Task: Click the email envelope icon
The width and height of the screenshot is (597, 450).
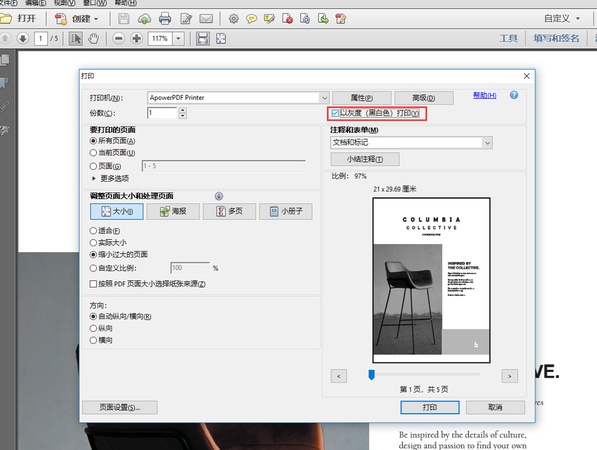Action: (x=206, y=18)
